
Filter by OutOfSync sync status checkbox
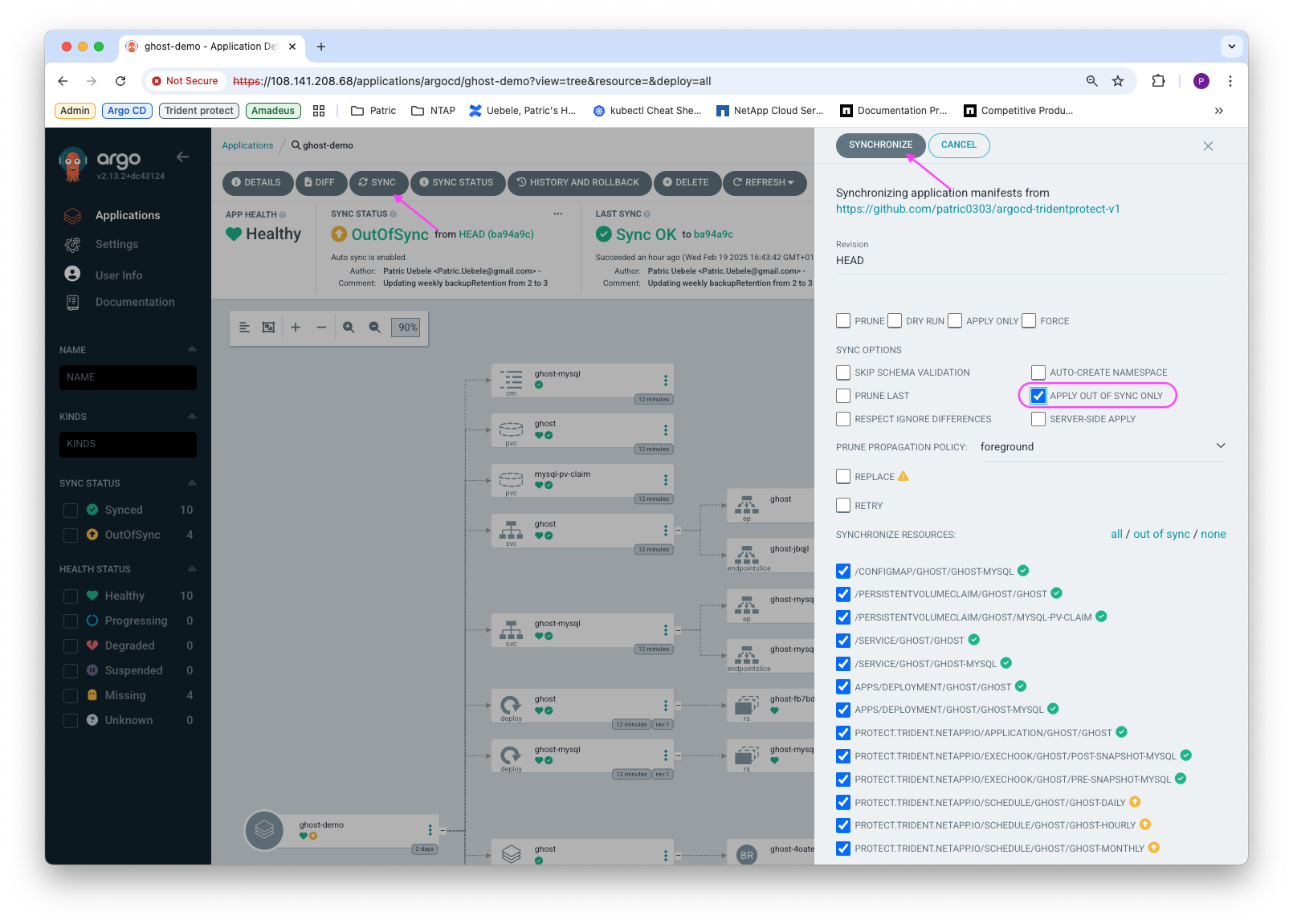click(x=71, y=535)
